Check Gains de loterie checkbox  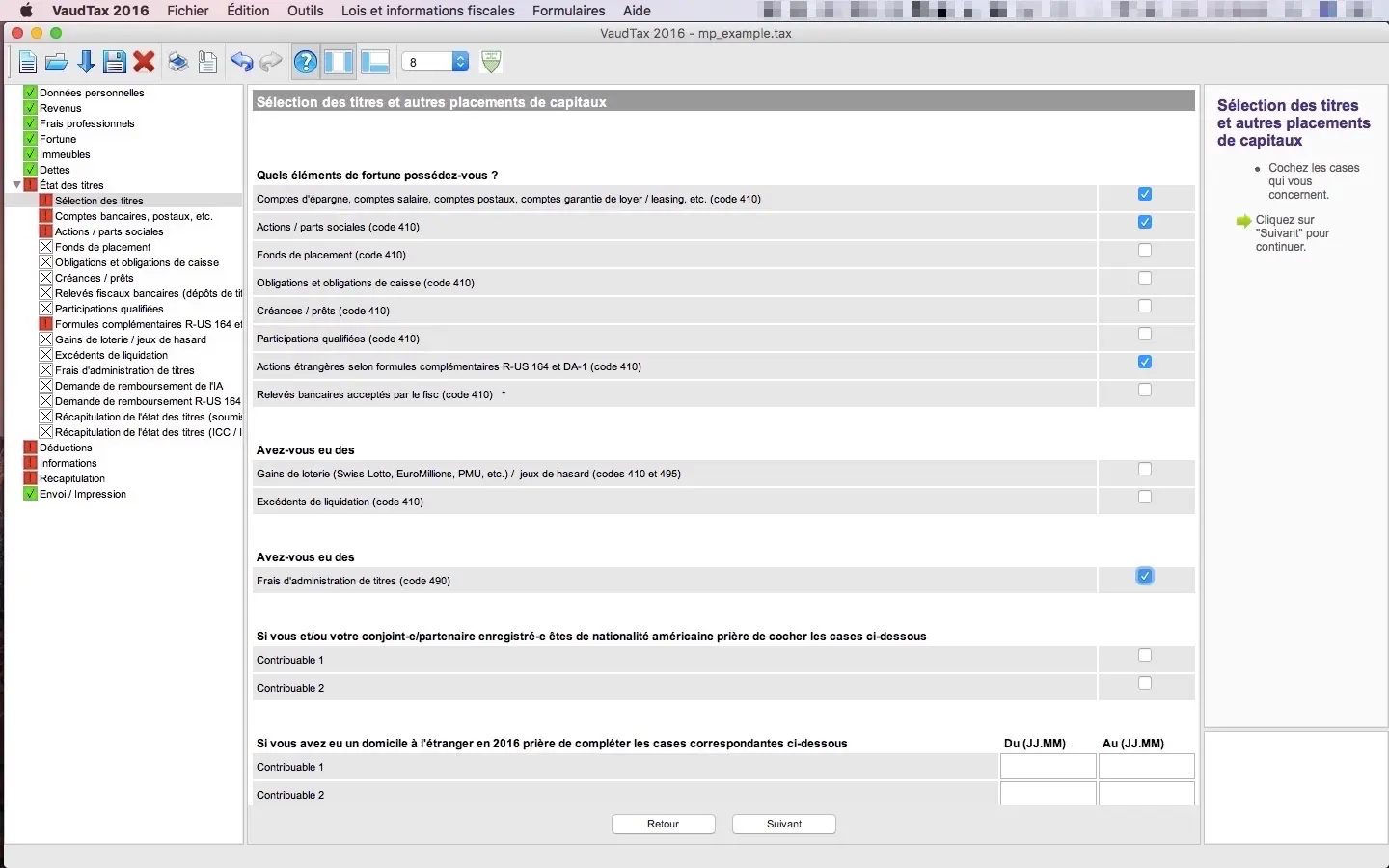[x=1145, y=469]
